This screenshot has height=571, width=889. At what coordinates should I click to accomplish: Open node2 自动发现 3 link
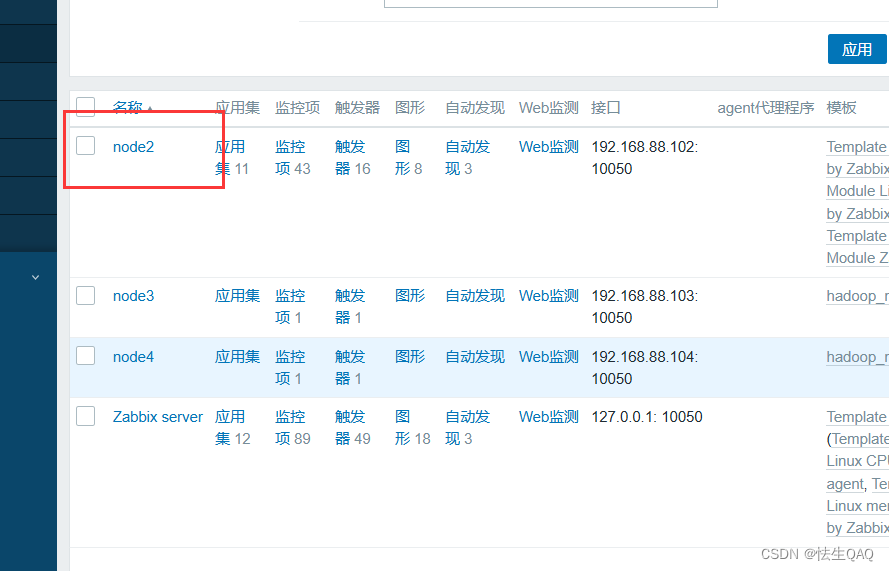[467, 158]
